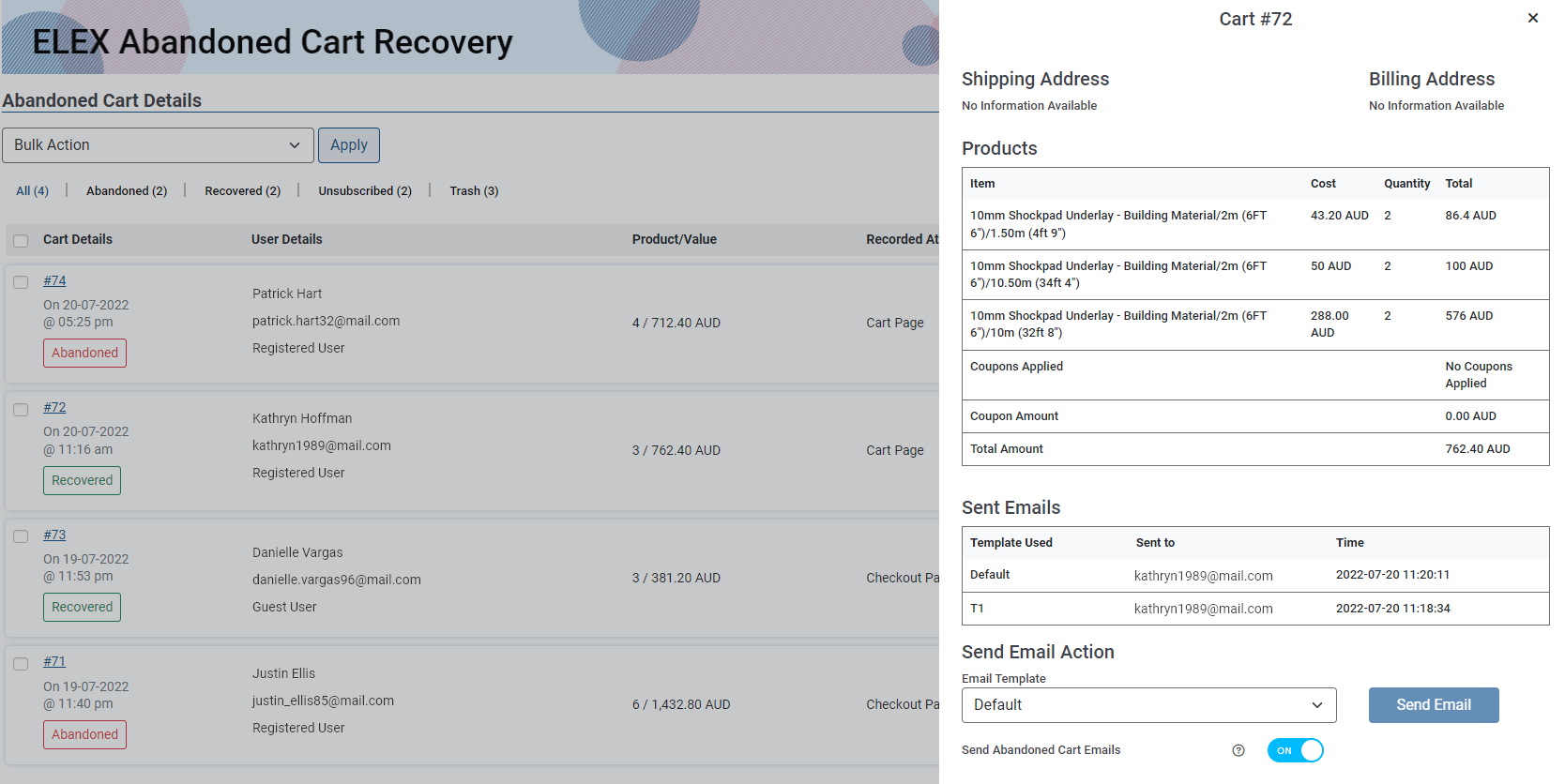Click value 6 / 1,432.80 AUD
The image size is (1565, 784).
click(681, 704)
